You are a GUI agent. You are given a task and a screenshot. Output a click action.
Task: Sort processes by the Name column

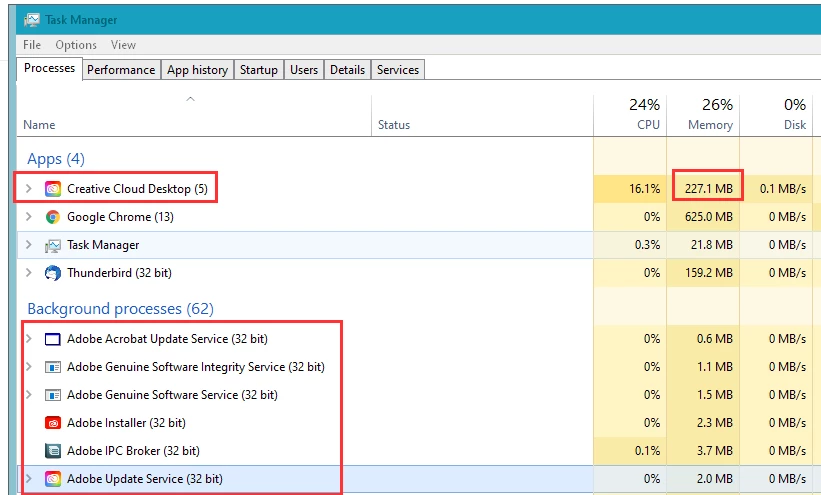tap(194, 115)
